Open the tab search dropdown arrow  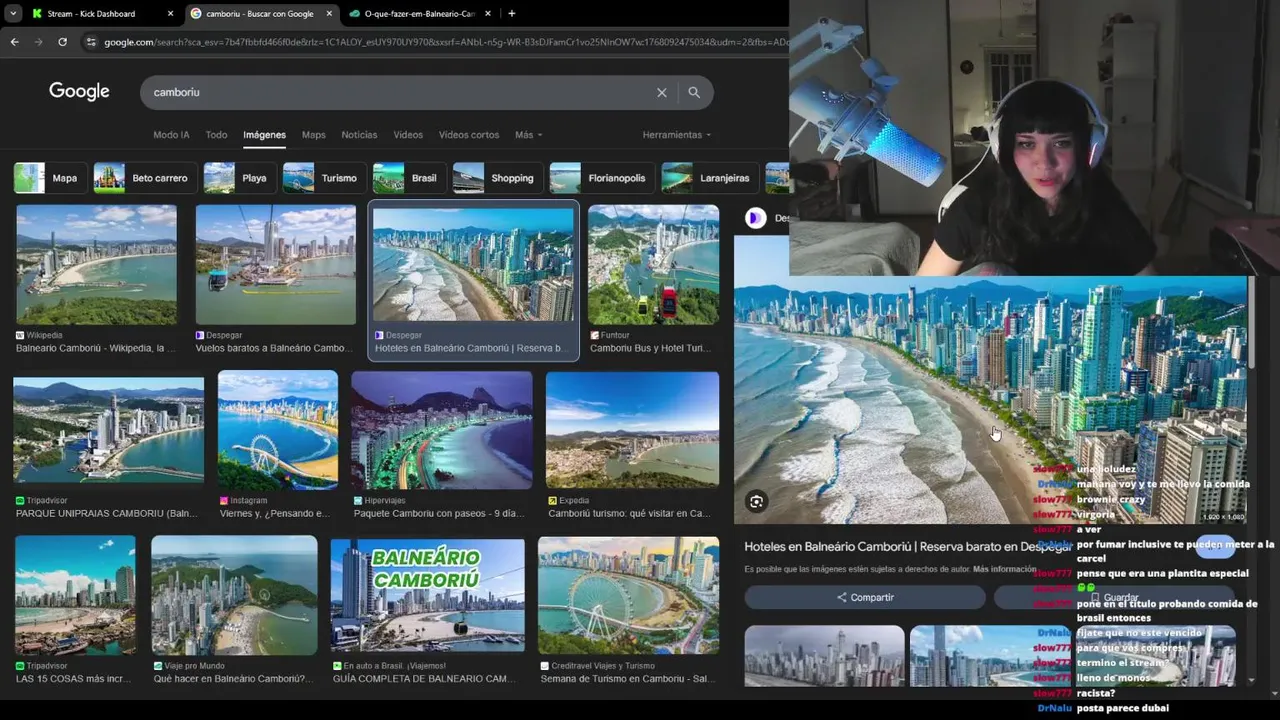(13, 14)
